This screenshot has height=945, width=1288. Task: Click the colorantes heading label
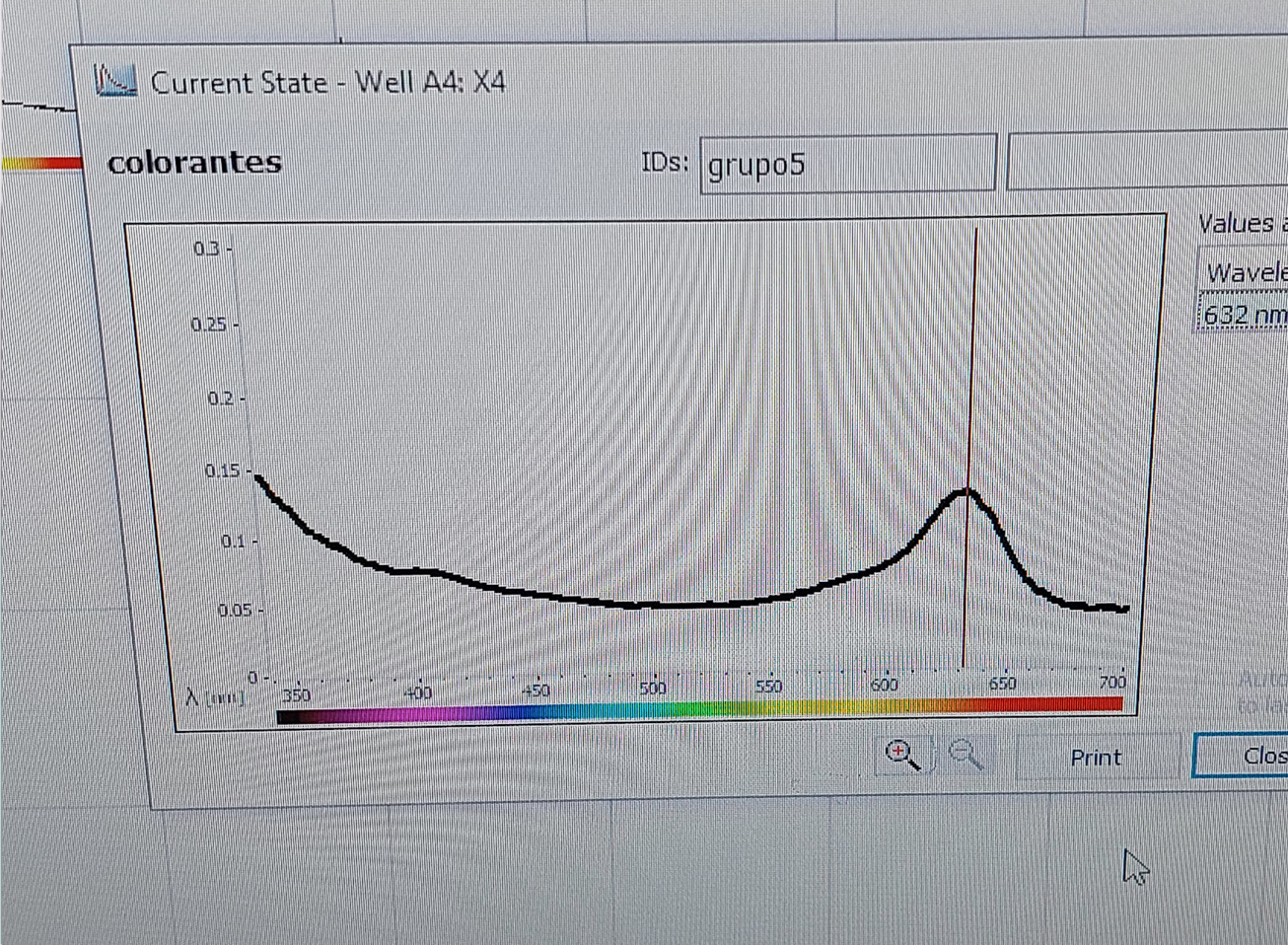[194, 162]
